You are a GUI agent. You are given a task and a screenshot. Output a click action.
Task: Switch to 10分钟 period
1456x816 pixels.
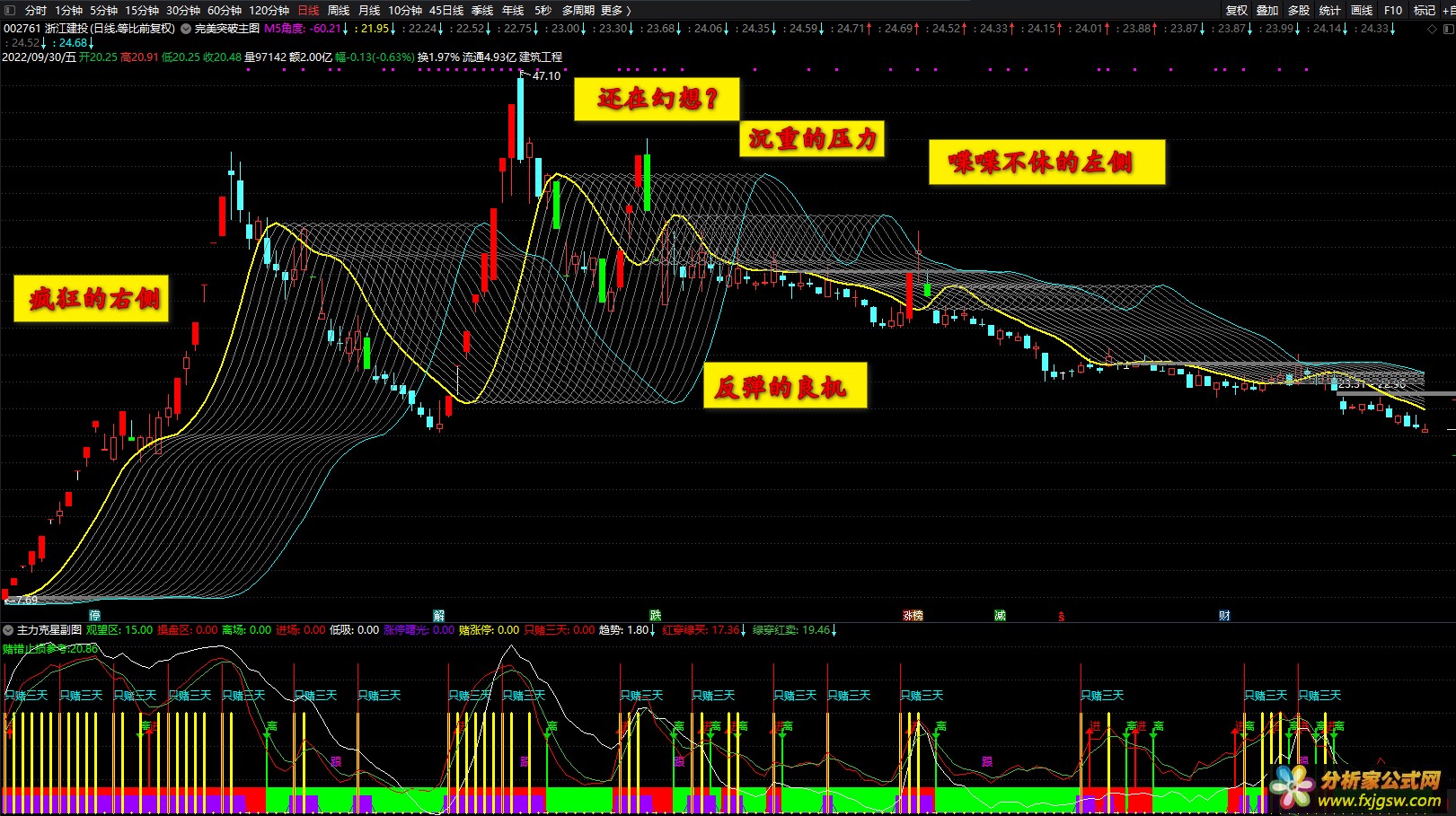coord(405,11)
